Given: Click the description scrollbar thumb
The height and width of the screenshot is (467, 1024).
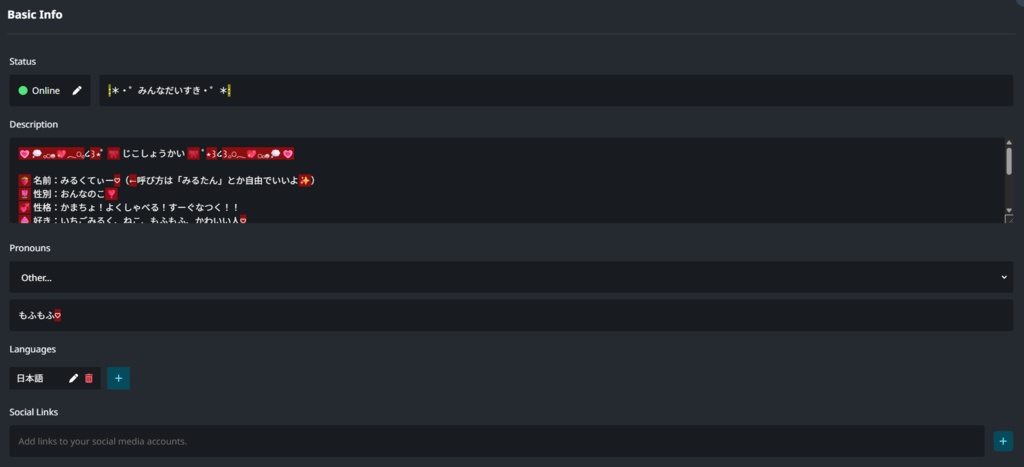Looking at the screenshot, I should click(1008, 161).
